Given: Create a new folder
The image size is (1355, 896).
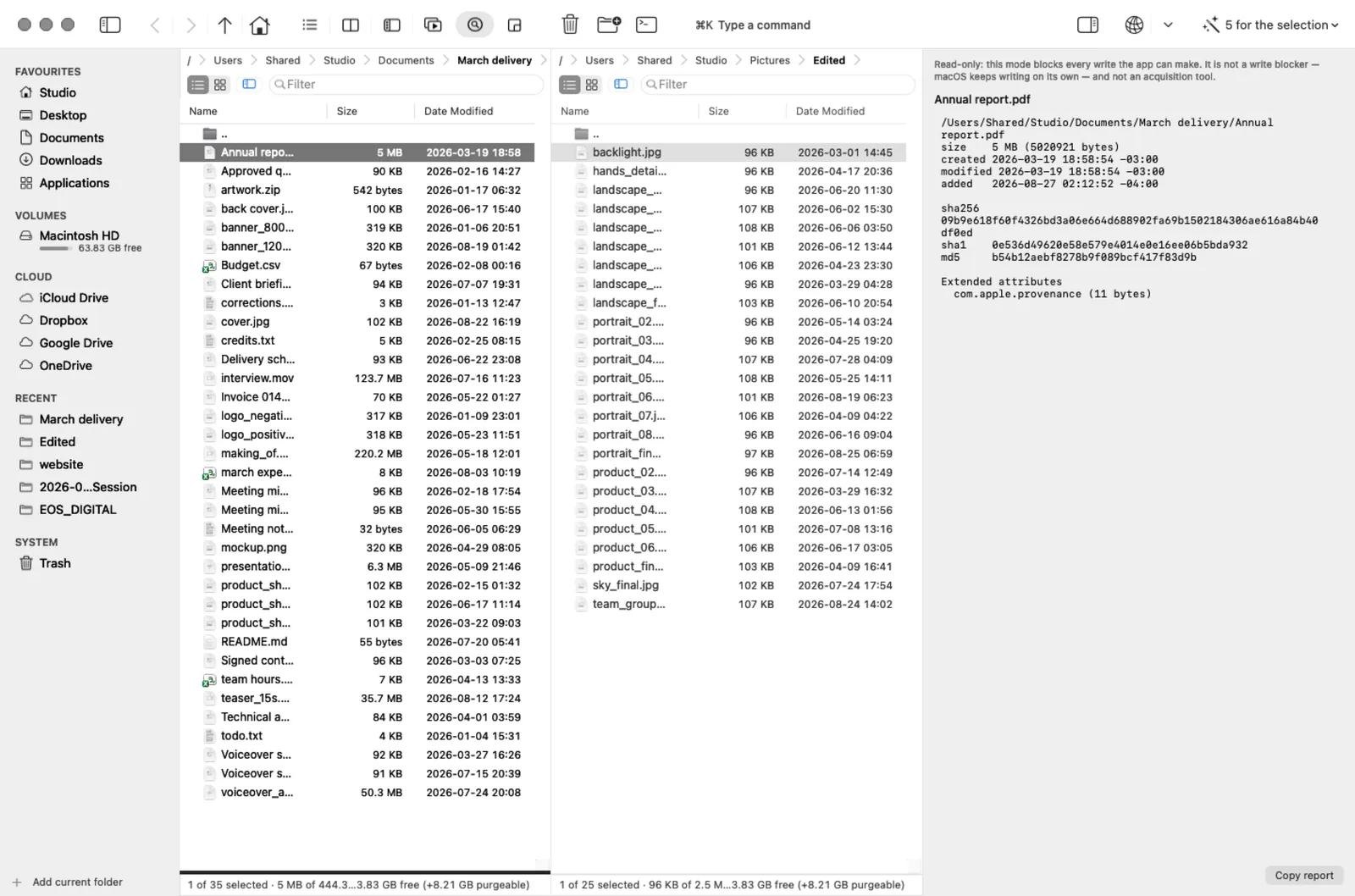Looking at the screenshot, I should pos(609,25).
